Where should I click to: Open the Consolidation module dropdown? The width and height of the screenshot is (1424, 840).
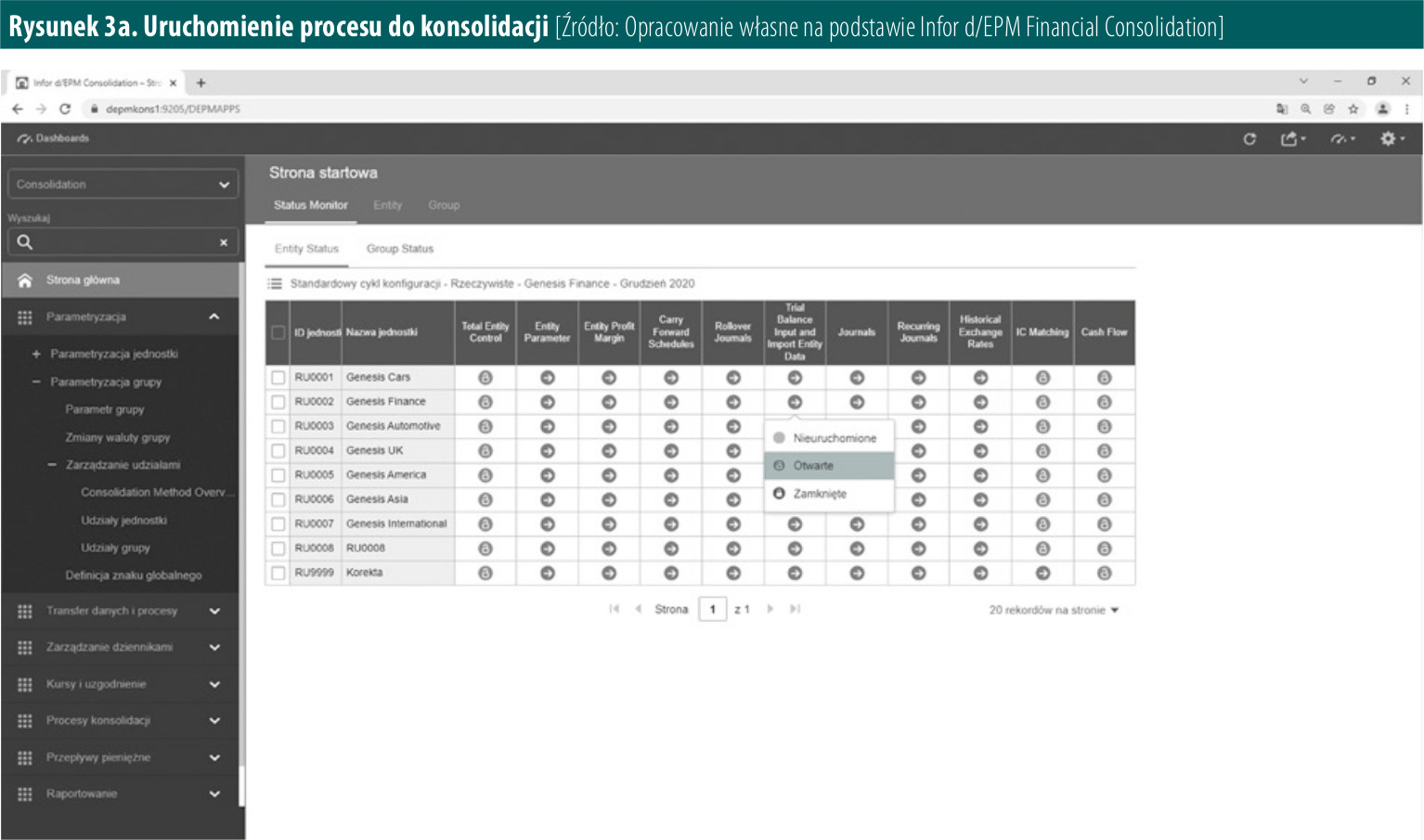[123, 184]
